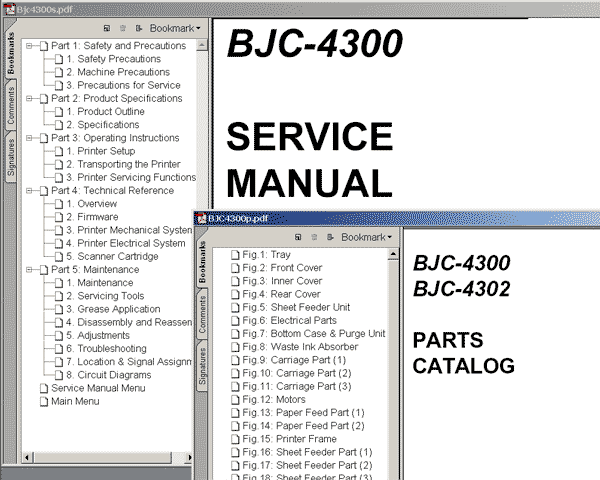Select Fig.5: Sheet Feeder Unit bookmark
This screenshot has height=480, width=600.
296,307
